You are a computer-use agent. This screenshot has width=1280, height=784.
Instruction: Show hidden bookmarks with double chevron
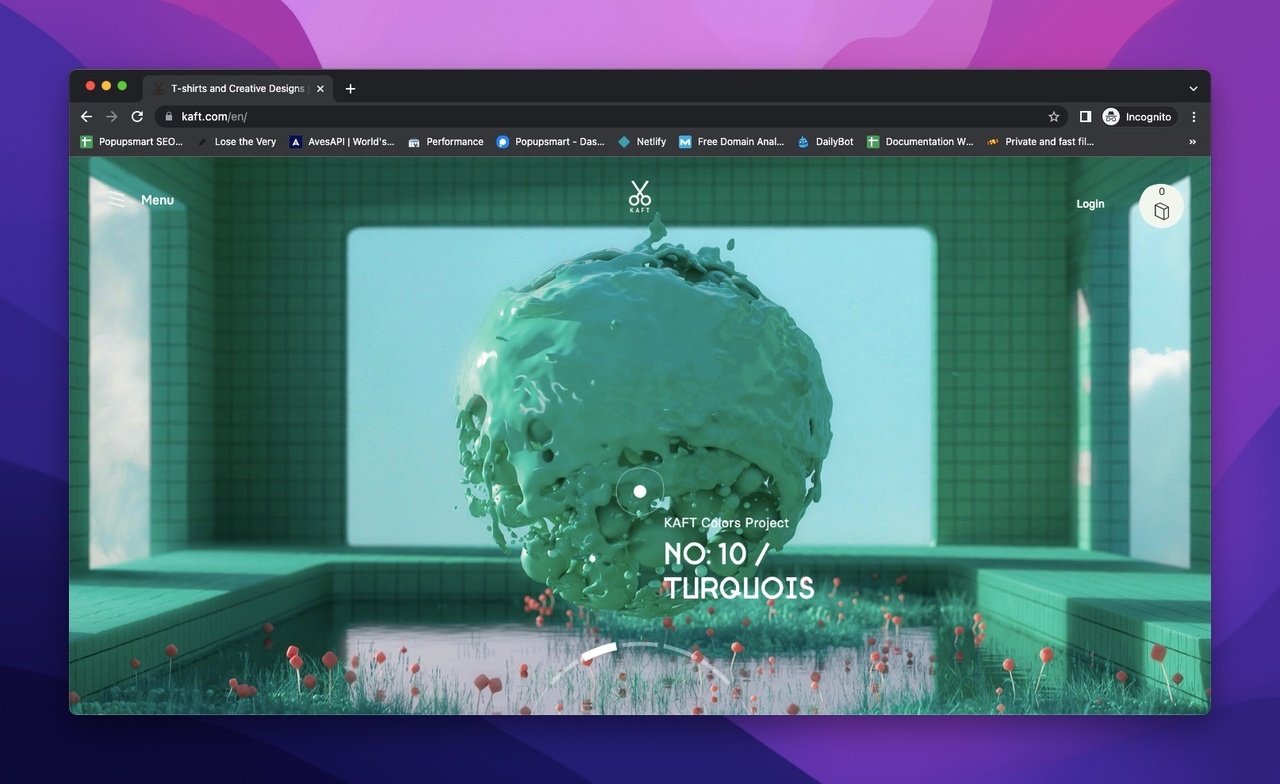pyautogui.click(x=1192, y=142)
